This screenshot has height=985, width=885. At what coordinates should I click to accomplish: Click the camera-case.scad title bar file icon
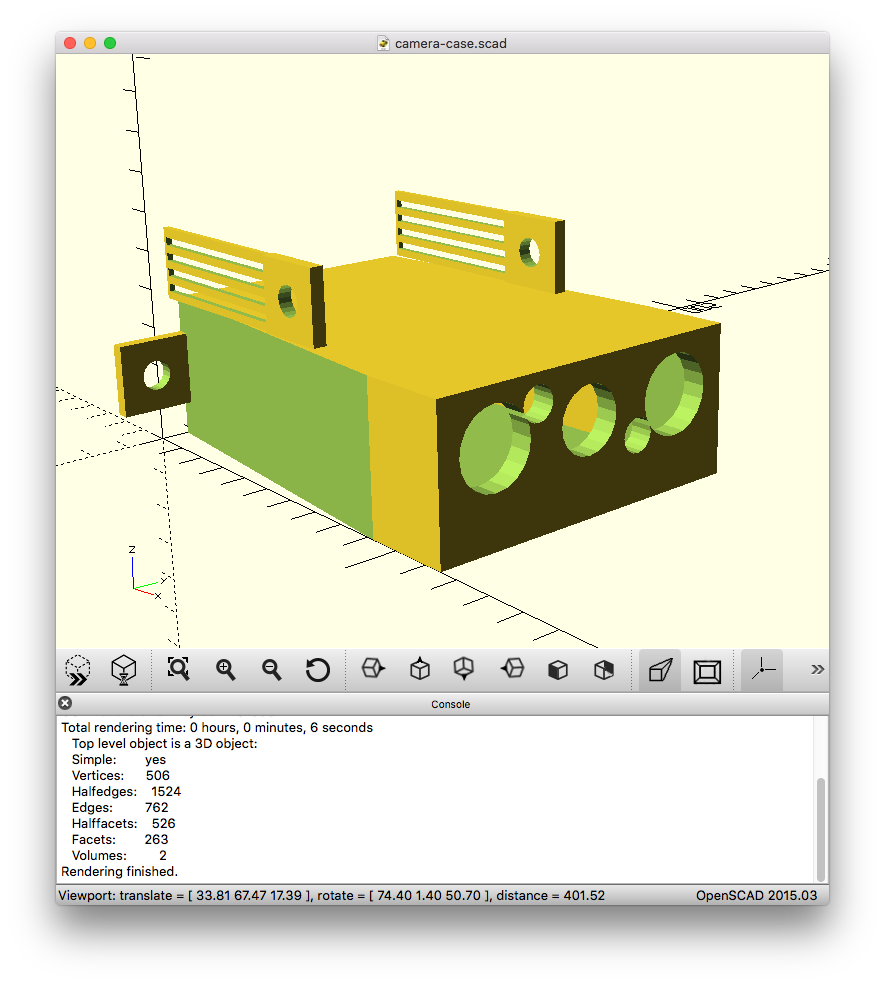pos(383,43)
